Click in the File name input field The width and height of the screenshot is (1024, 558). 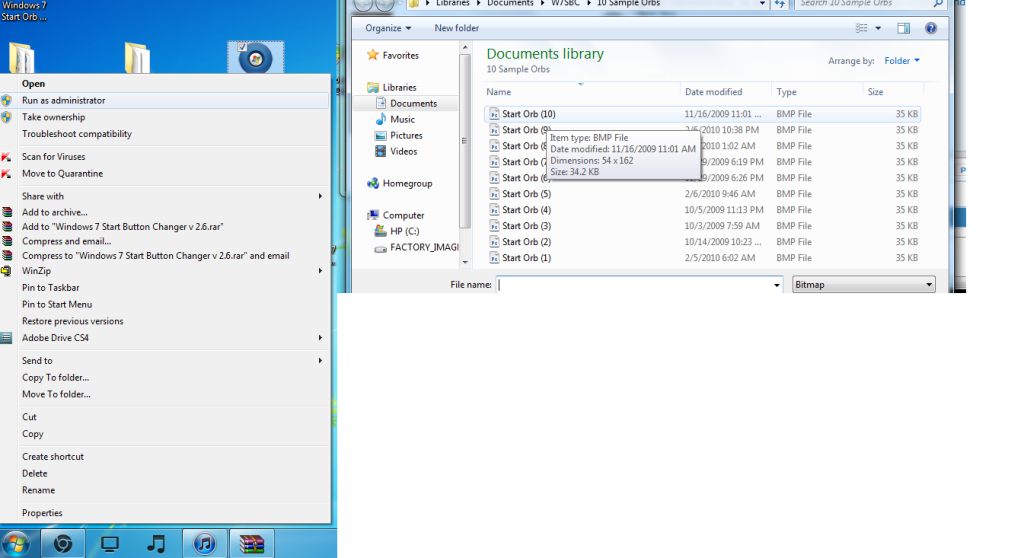tap(633, 285)
